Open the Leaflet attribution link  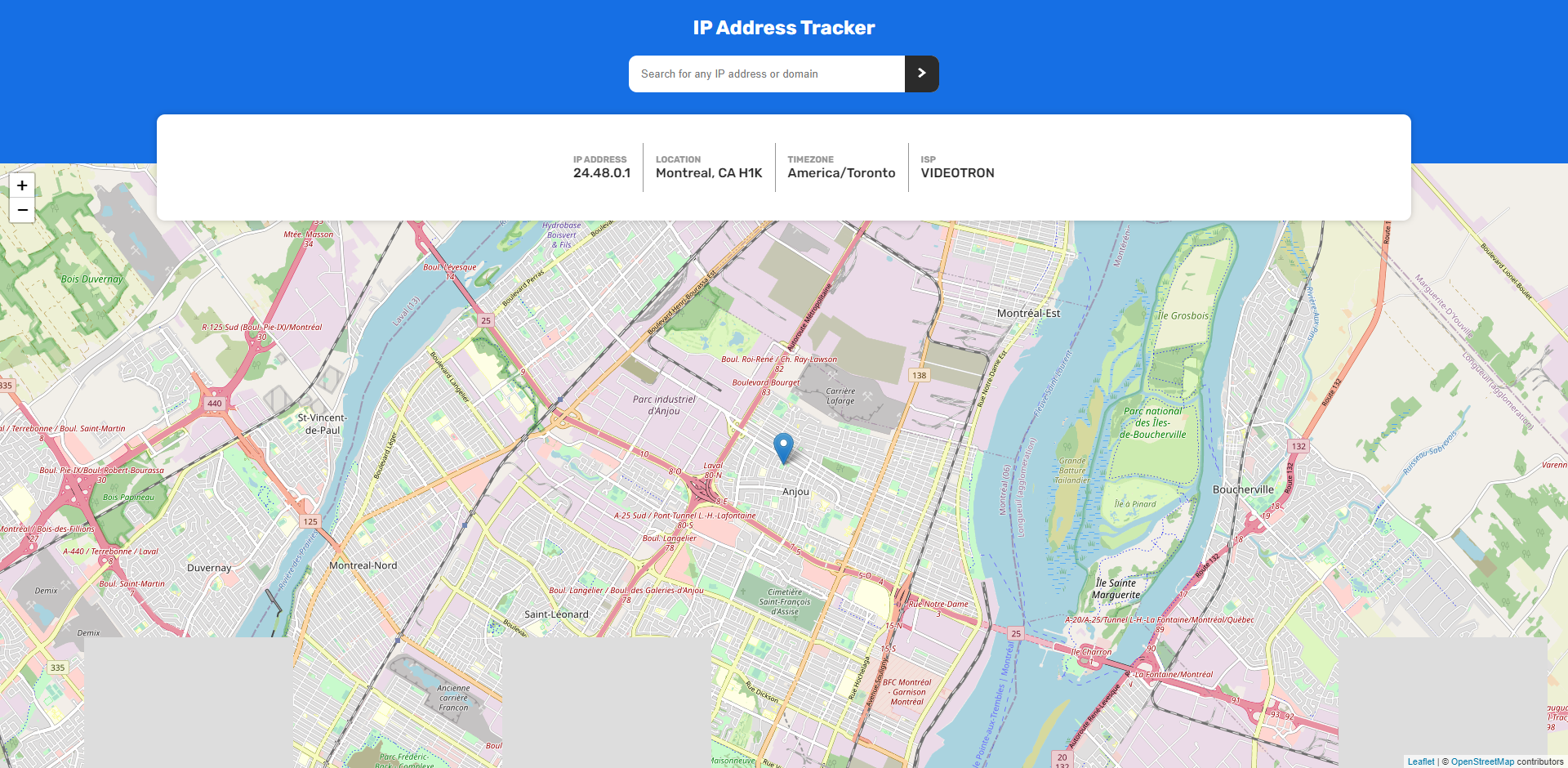[x=1420, y=761]
